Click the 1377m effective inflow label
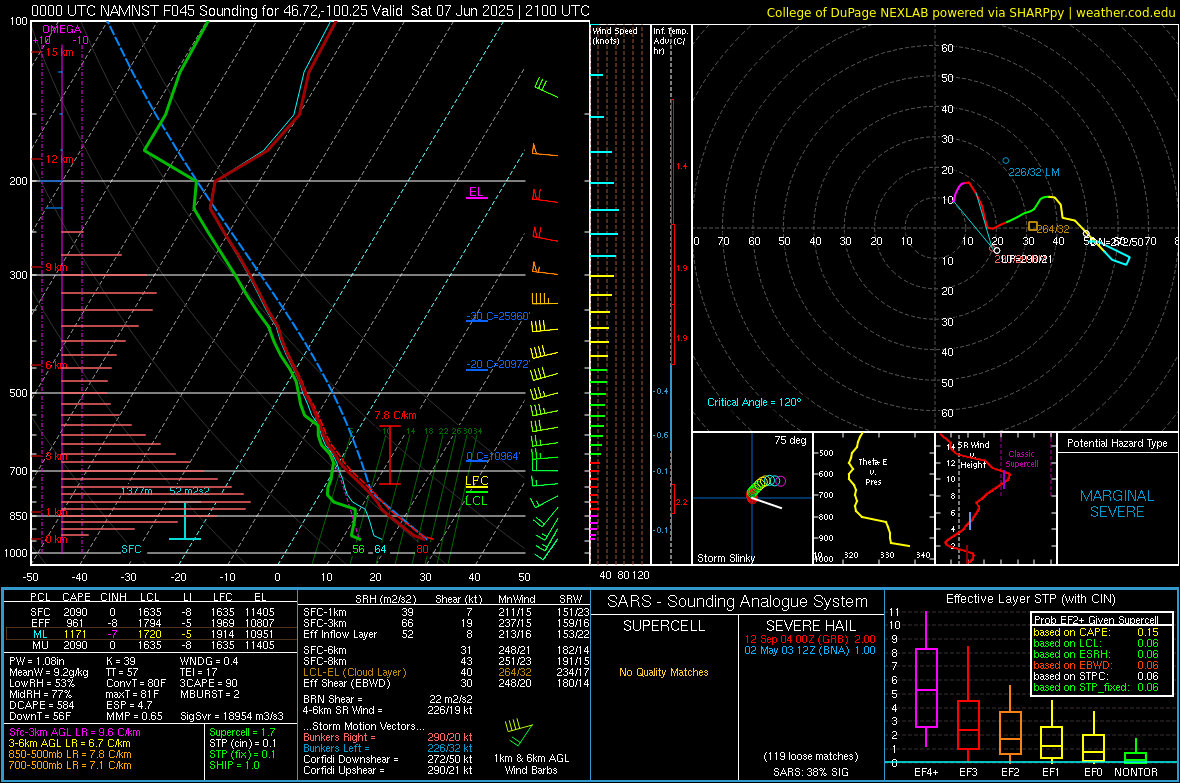 (137, 491)
